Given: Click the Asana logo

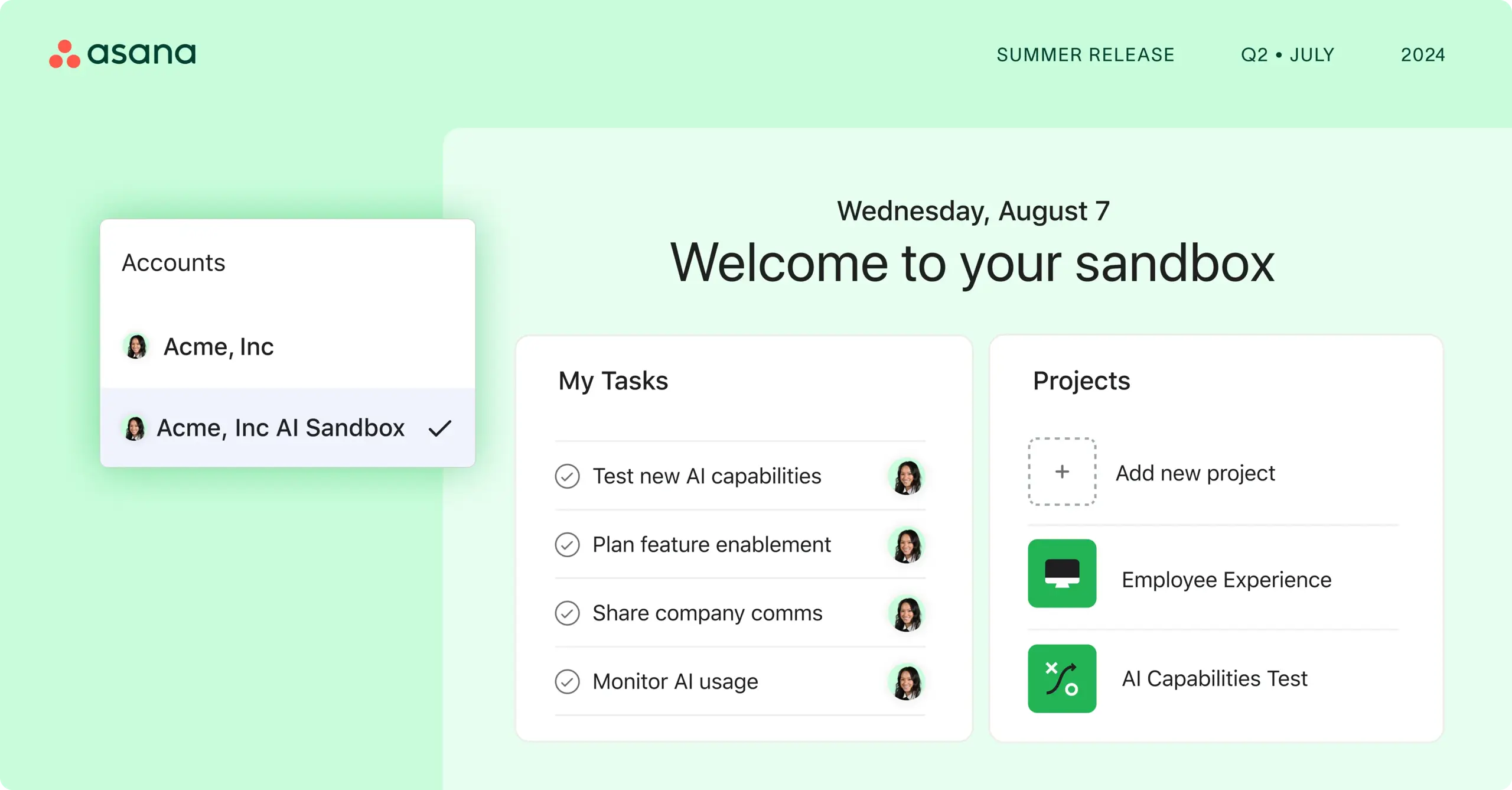Looking at the screenshot, I should (122, 54).
